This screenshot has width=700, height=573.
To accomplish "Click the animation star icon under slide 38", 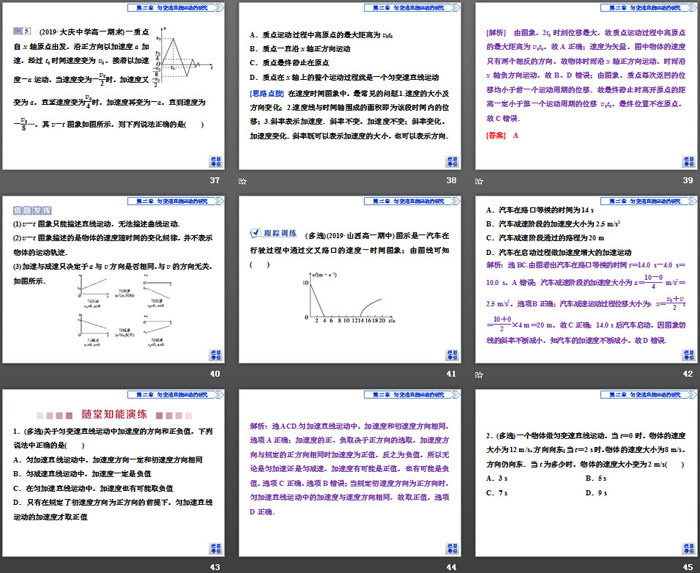I will coord(244,181).
